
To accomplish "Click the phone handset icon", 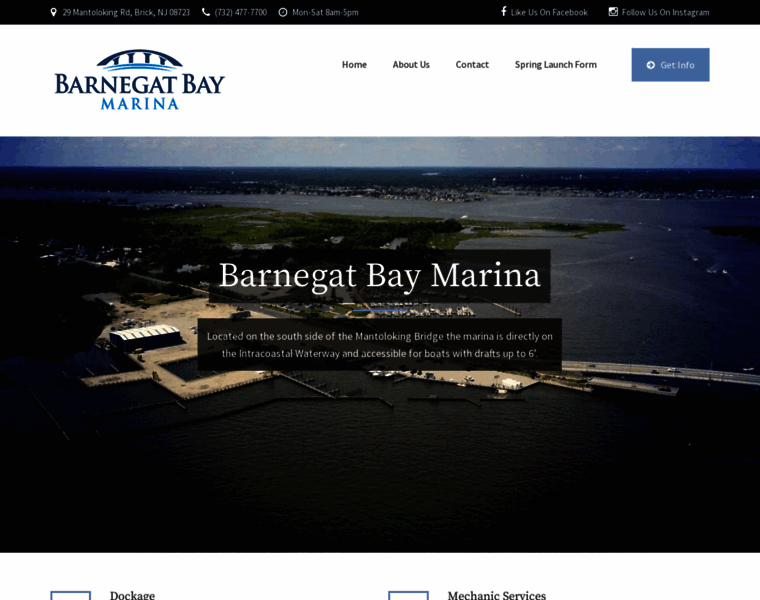I will point(206,12).
